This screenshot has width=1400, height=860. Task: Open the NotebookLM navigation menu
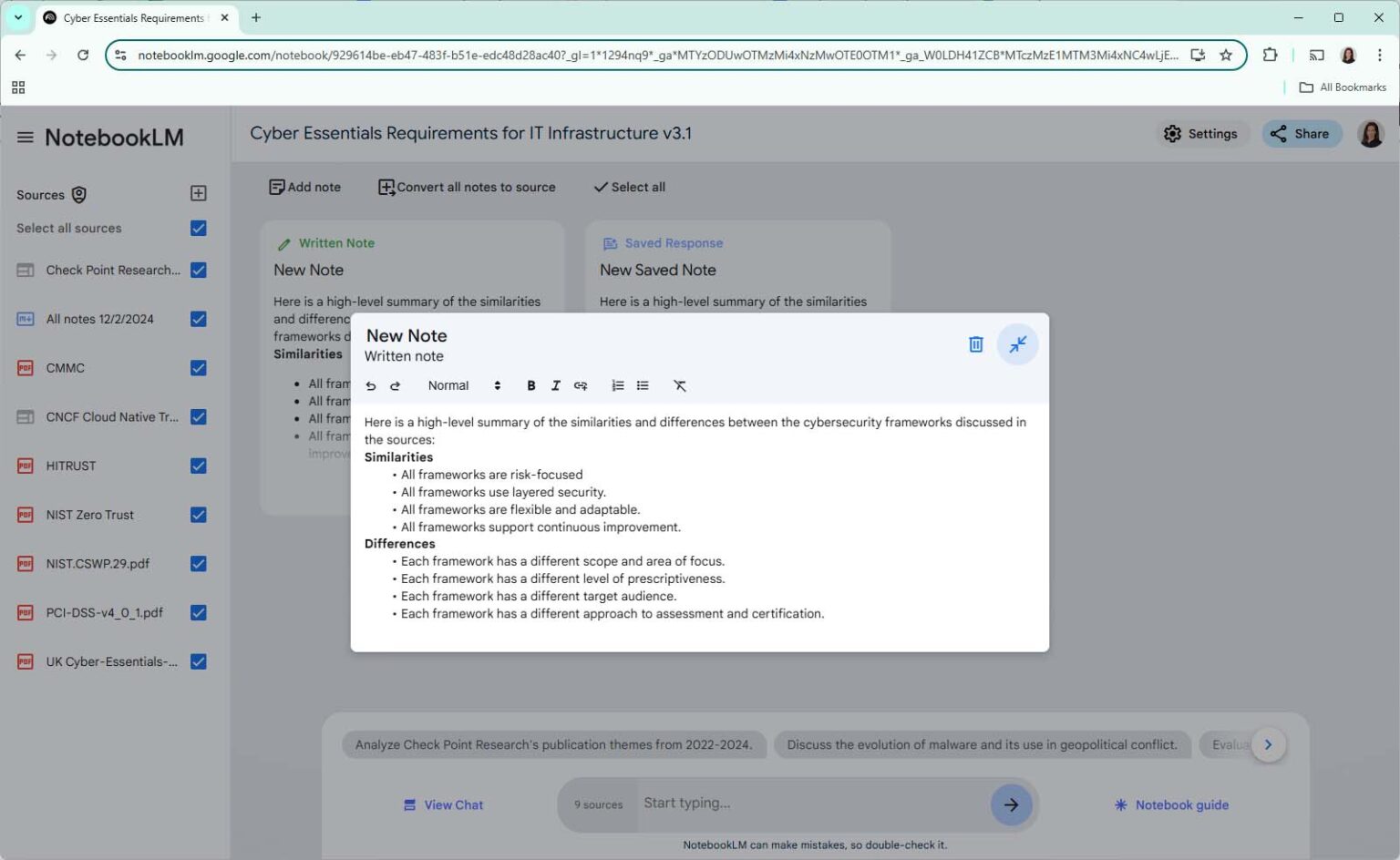[x=25, y=136]
